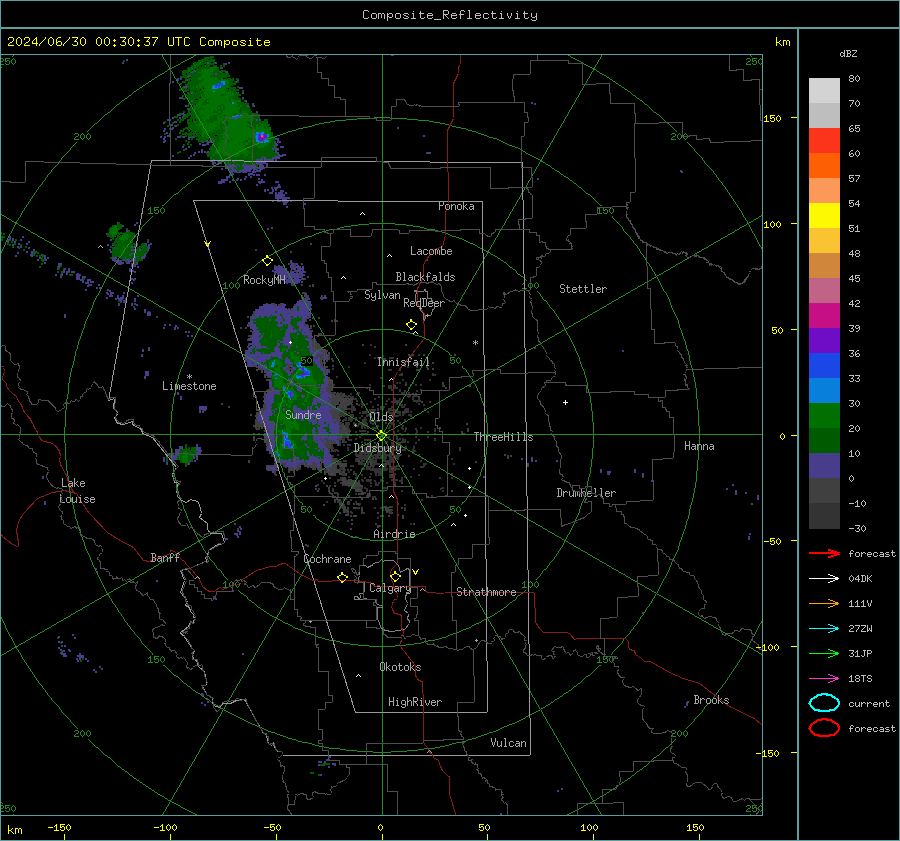Click the yellow diamond marker below Cochrane
This screenshot has width=900, height=841.
(x=343, y=578)
